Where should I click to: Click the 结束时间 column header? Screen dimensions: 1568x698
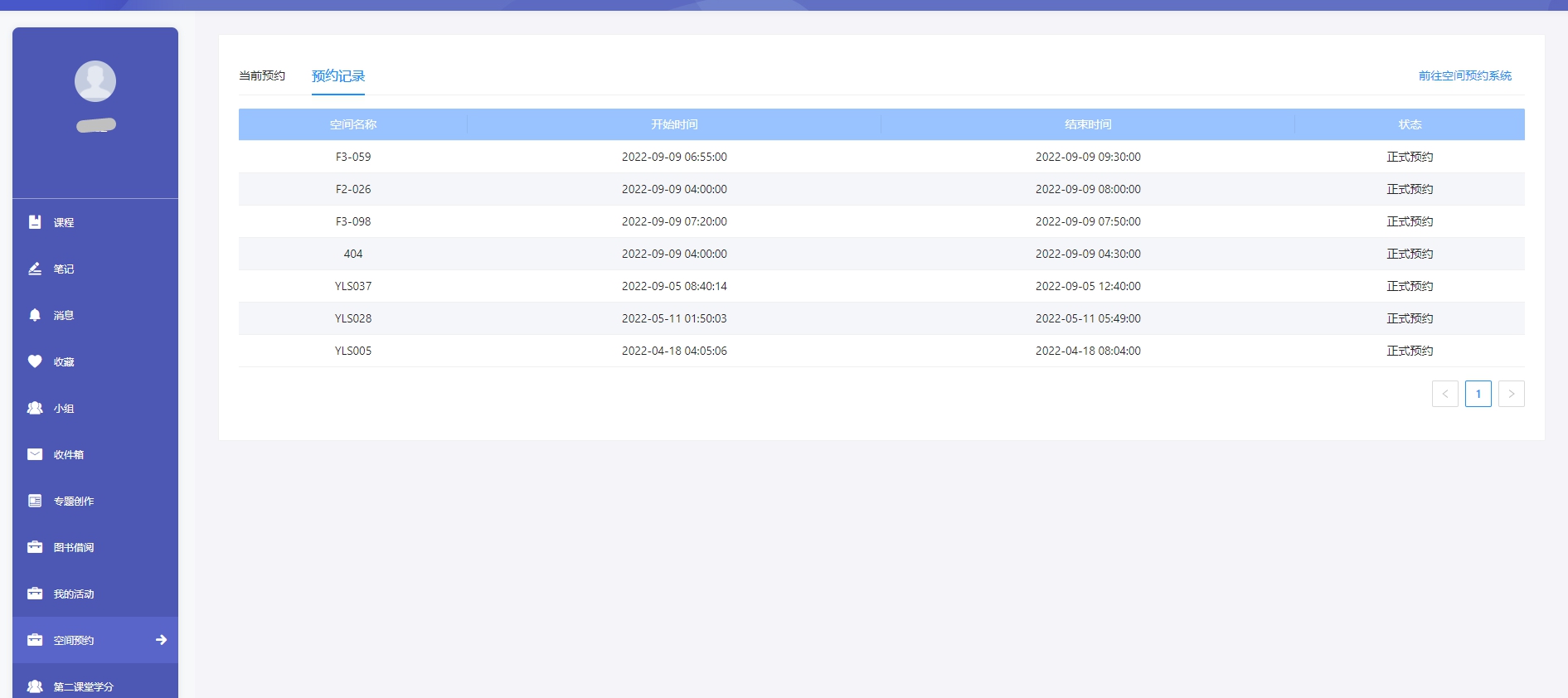tap(1088, 124)
